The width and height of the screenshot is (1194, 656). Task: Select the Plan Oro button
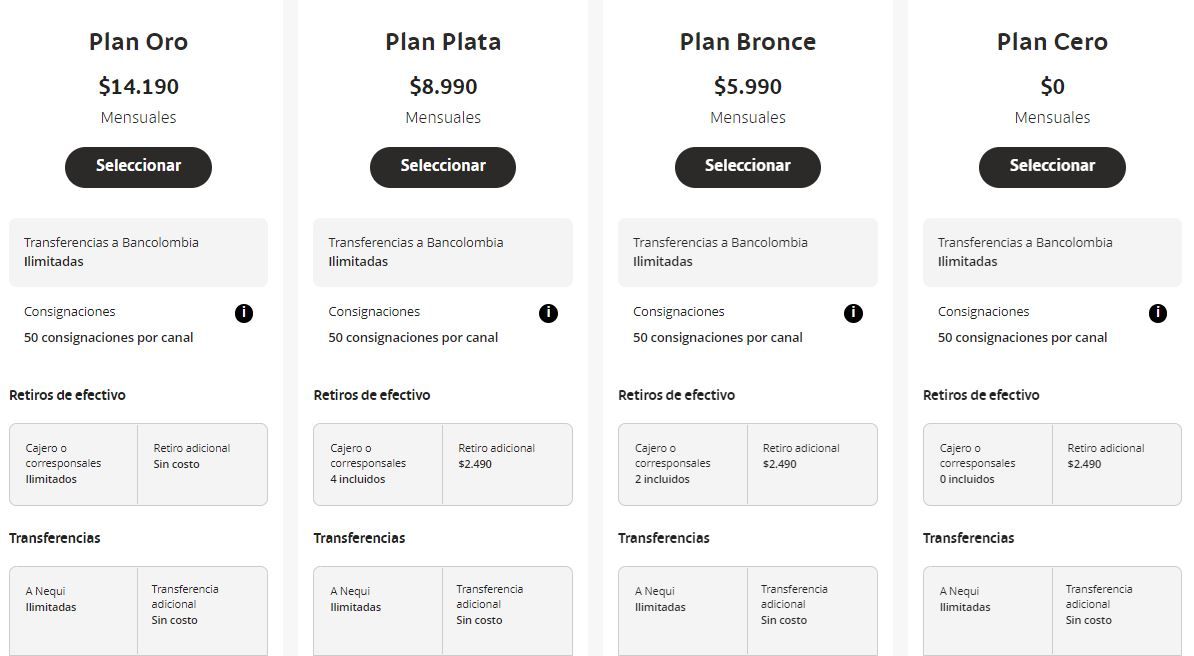tap(139, 167)
